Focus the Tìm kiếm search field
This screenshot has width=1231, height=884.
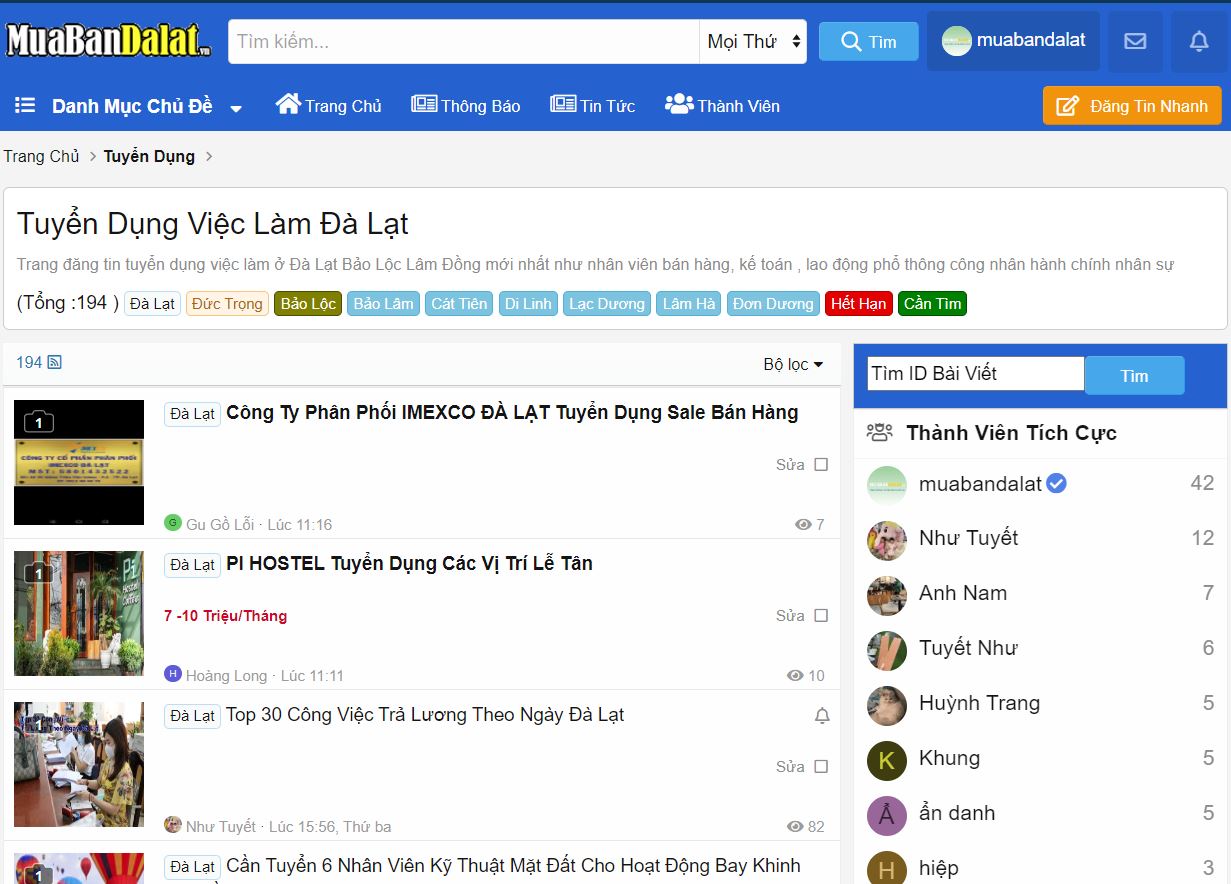[x=463, y=42]
